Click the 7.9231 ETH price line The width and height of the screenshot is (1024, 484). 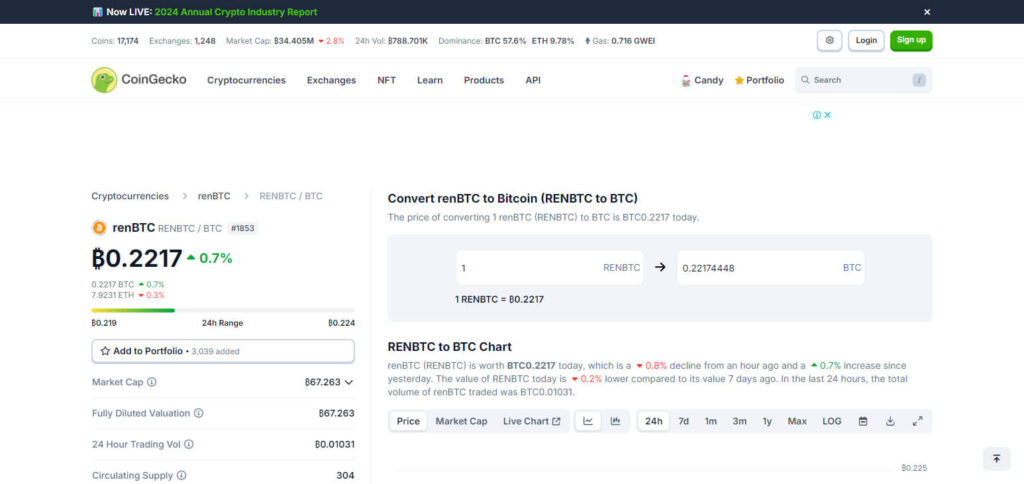point(128,295)
